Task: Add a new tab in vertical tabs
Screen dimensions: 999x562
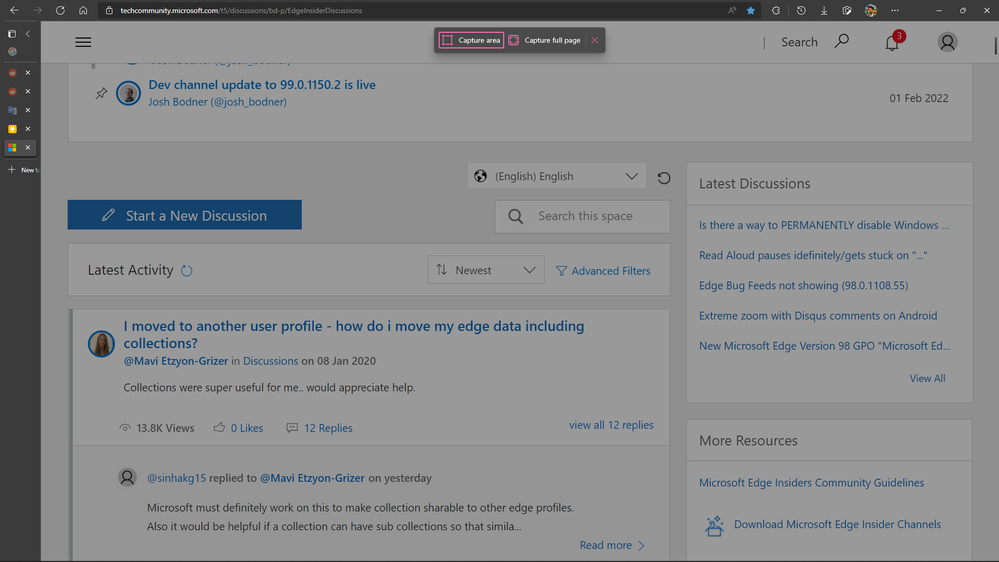Action: click(x=21, y=169)
